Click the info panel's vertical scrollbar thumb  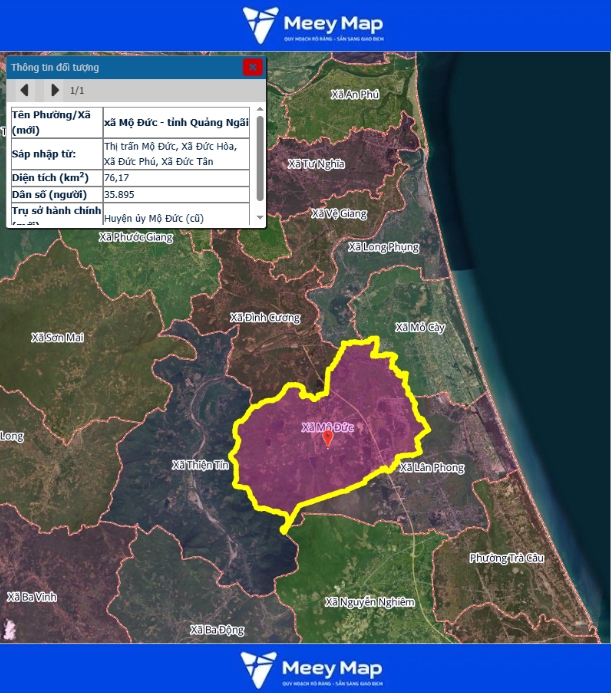260,157
